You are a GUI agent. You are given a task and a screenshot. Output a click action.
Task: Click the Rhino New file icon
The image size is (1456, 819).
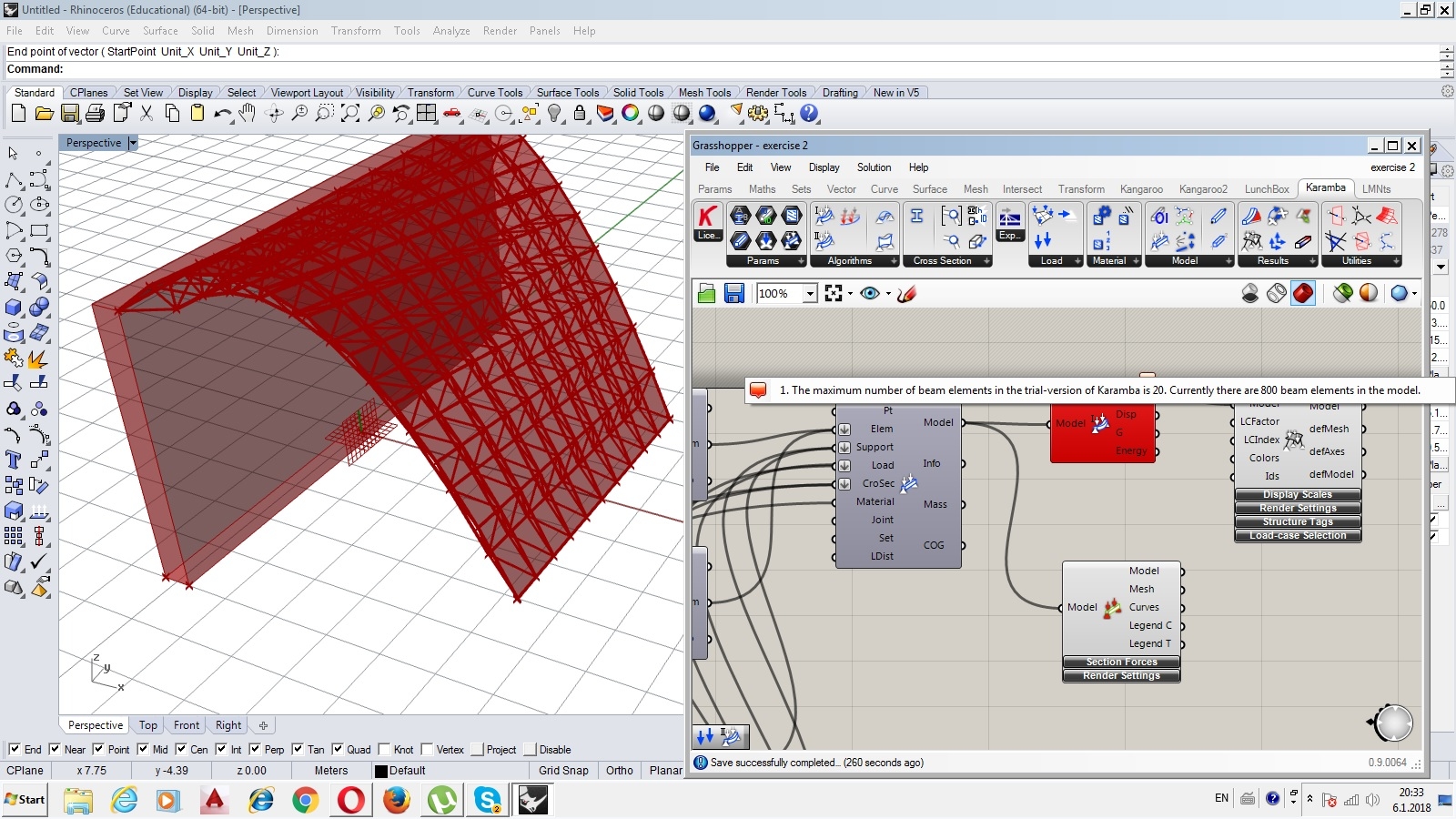coord(18,114)
